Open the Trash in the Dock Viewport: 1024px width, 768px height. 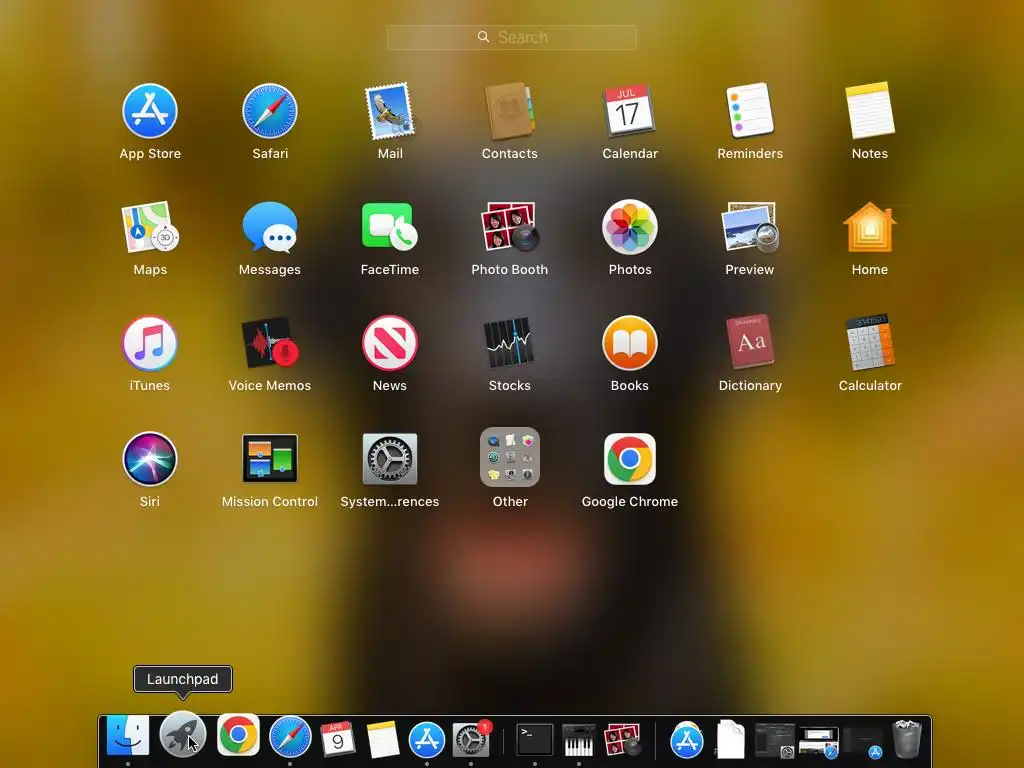(907, 739)
